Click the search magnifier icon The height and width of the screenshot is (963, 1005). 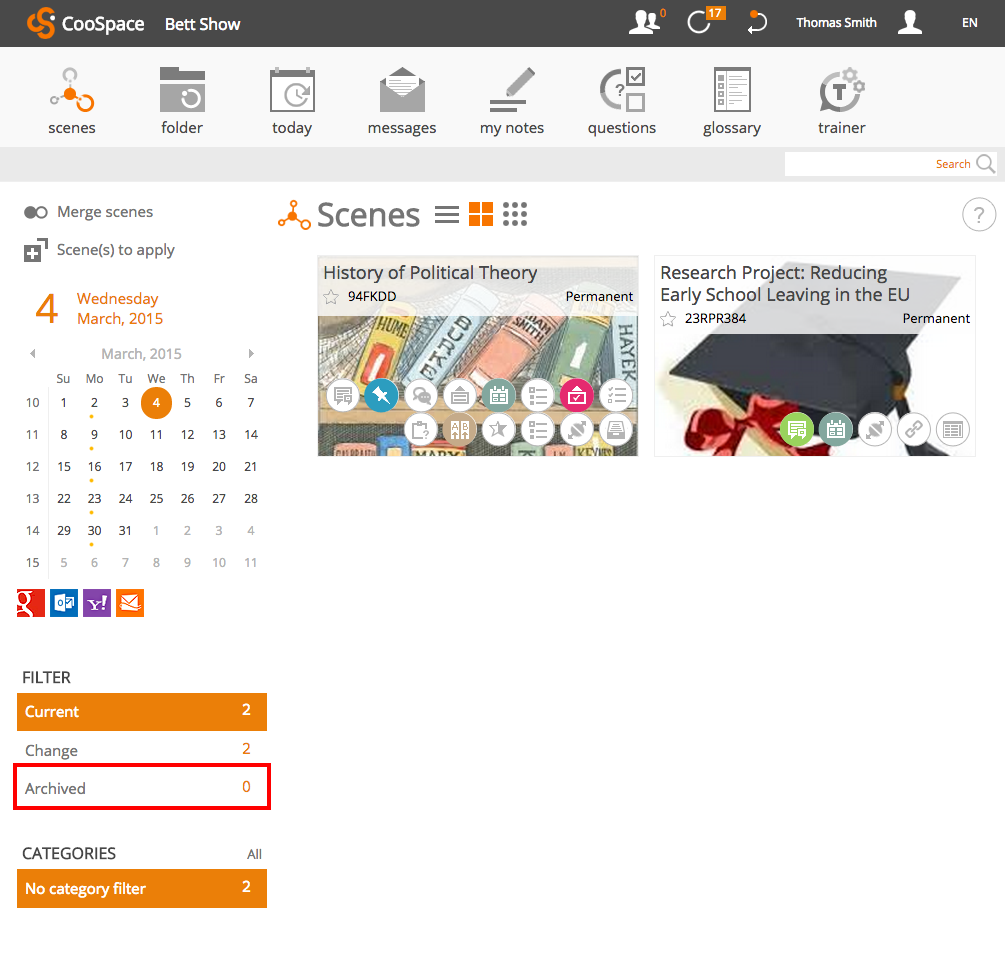tap(986, 163)
